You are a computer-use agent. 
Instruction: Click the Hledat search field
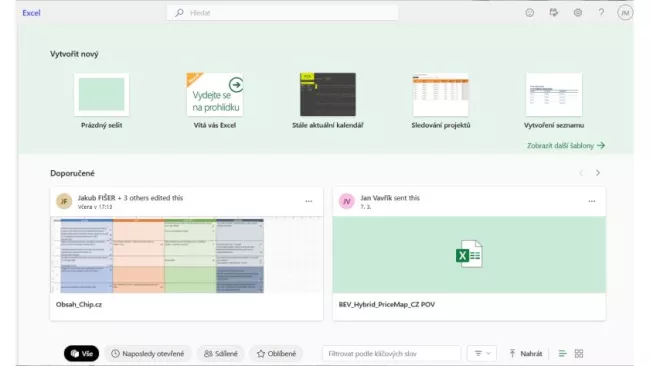(282, 13)
